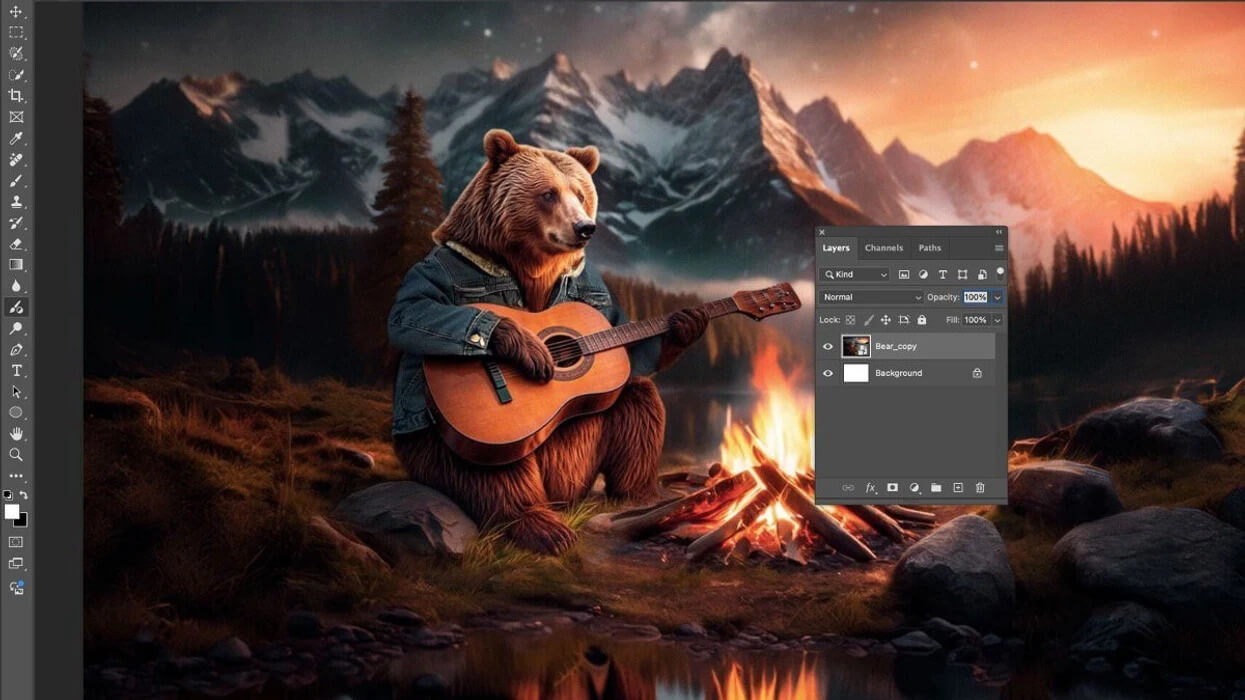Select the Crop tool
The height and width of the screenshot is (700, 1245).
coord(16,96)
